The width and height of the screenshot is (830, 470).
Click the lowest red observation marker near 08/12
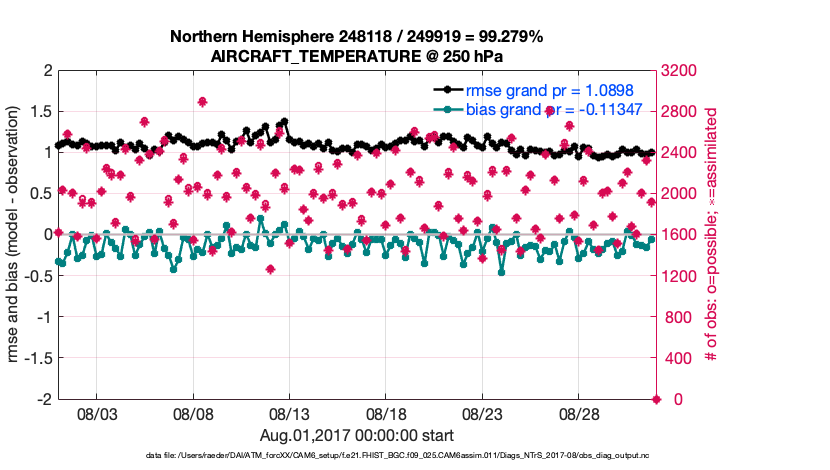[x=270, y=269]
